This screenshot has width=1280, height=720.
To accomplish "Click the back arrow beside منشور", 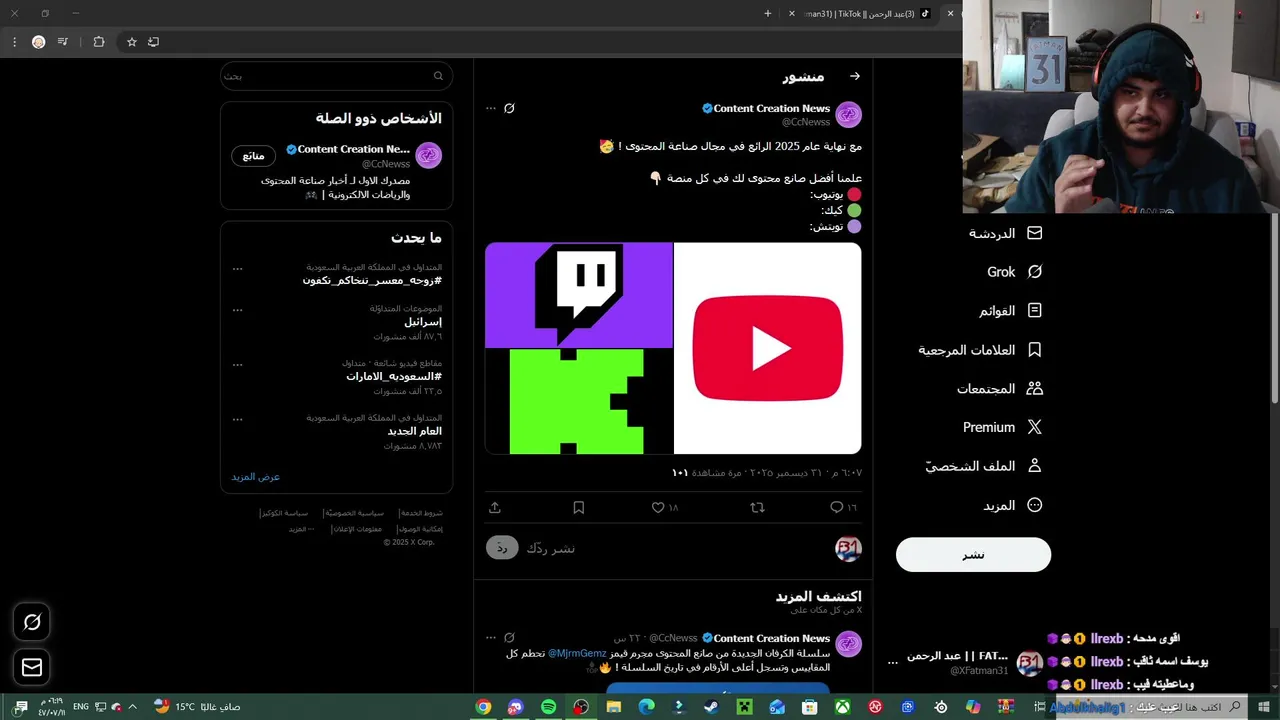I will tap(854, 76).
